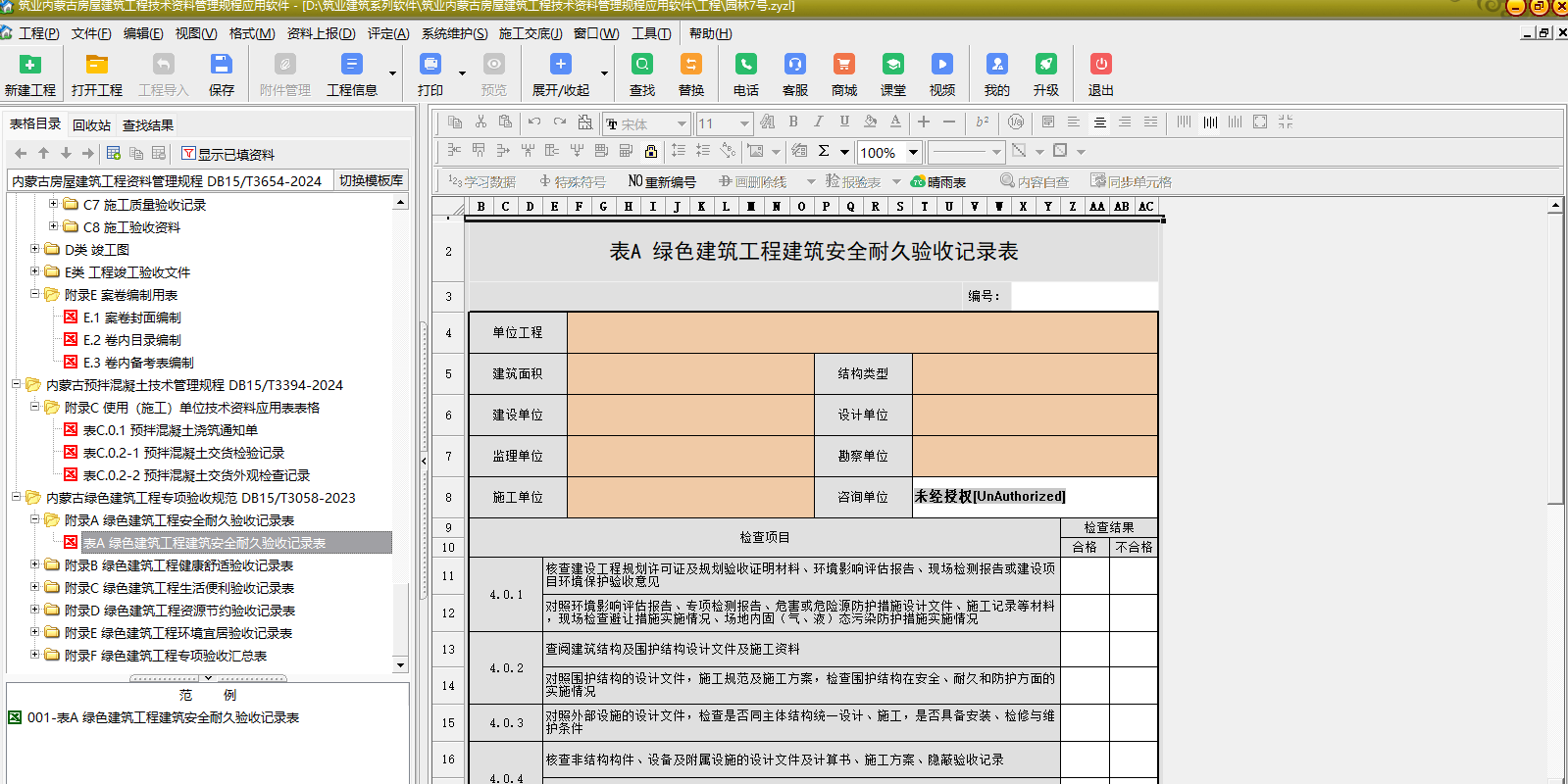This screenshot has width=1568, height=784.
Task: Click the 编号 input field
Action: click(x=1084, y=296)
